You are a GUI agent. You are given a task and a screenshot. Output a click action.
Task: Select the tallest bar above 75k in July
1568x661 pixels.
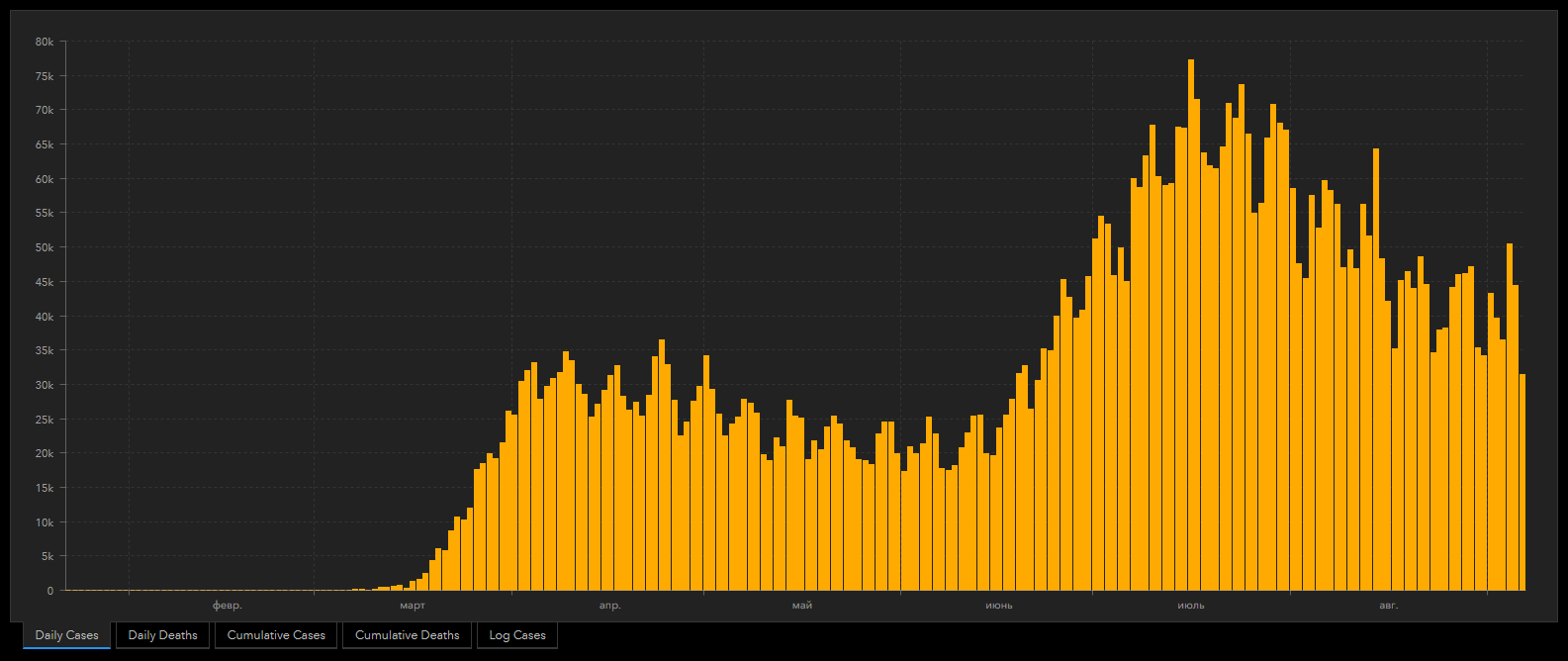pos(1191,325)
